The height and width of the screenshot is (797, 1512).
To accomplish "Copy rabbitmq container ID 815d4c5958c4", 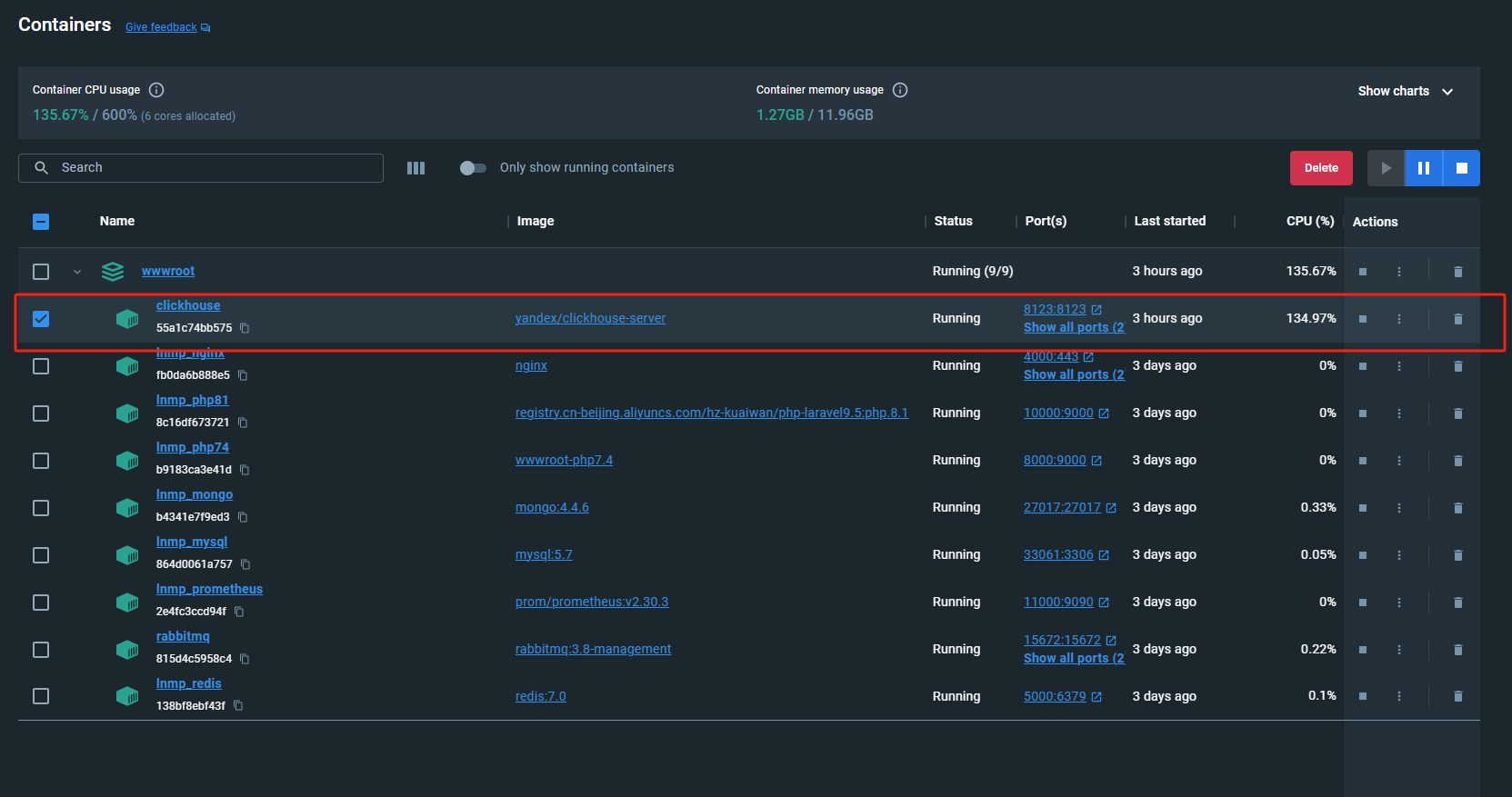I will [245, 659].
